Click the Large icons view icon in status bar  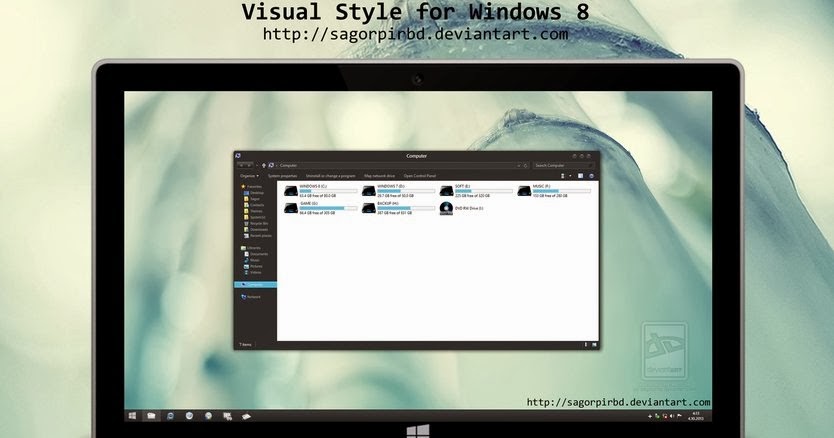[594, 345]
